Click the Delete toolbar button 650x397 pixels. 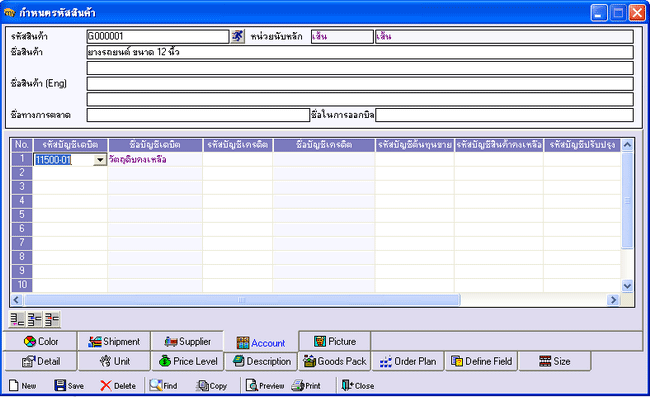tap(118, 385)
